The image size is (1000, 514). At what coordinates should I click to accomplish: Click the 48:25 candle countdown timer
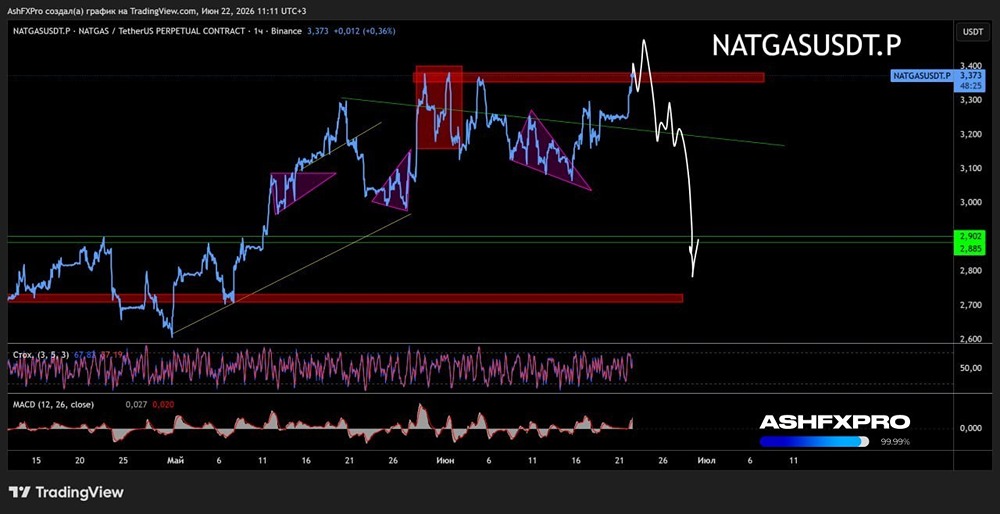pos(969,85)
